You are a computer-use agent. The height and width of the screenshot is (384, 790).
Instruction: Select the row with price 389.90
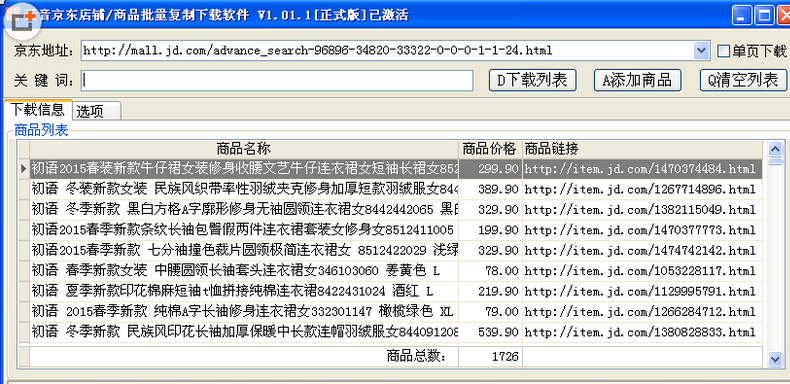point(396,189)
